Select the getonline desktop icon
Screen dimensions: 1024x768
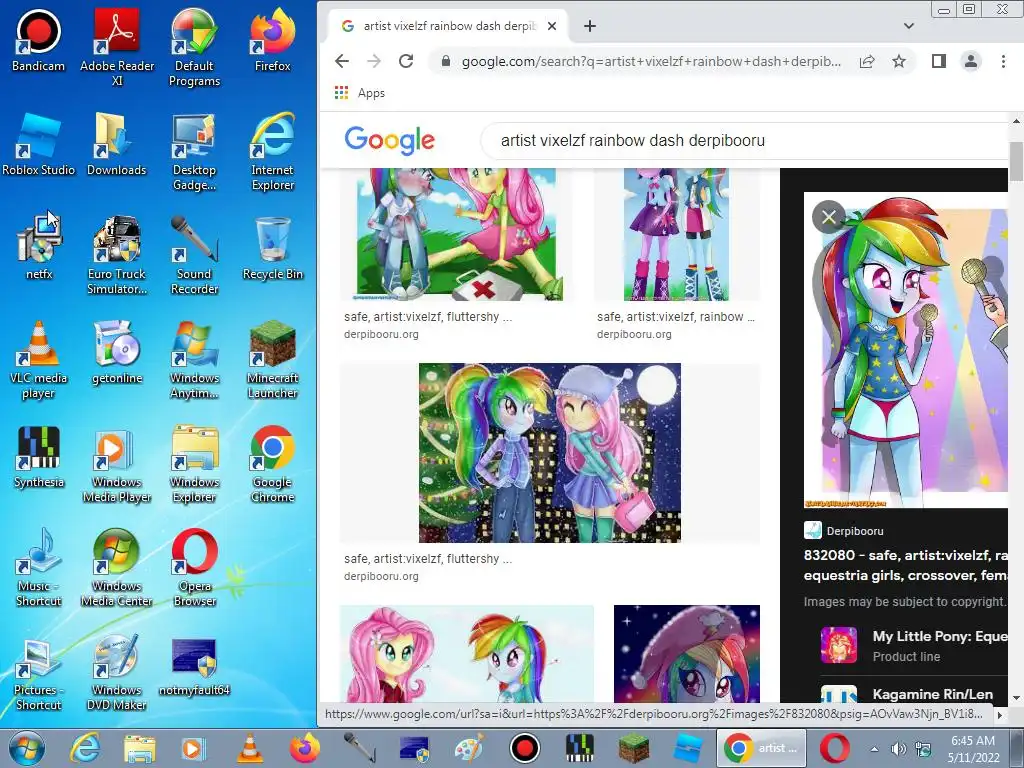coord(117,352)
